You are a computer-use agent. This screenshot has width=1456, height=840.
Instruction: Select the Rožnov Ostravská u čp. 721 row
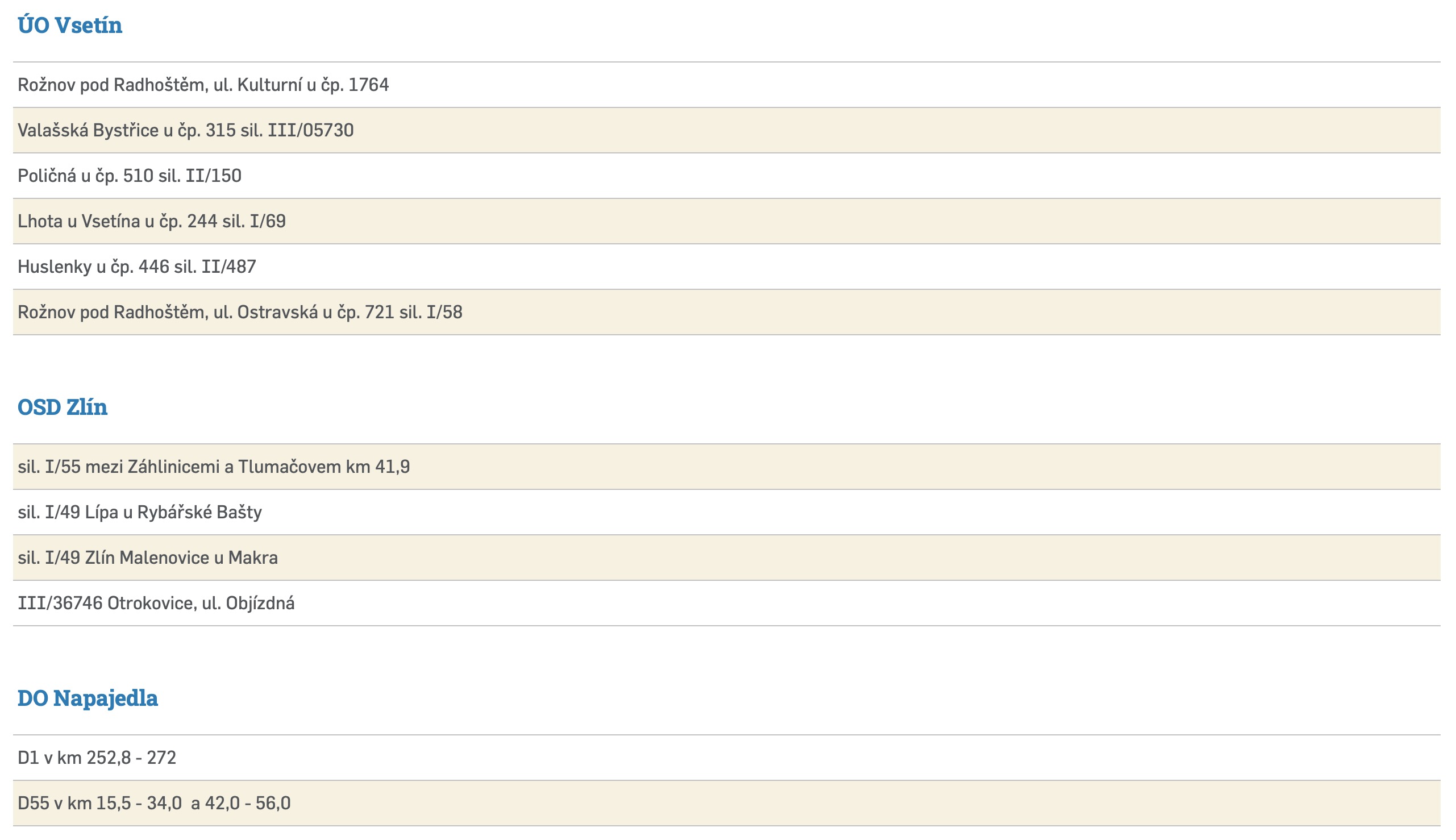[240, 313]
